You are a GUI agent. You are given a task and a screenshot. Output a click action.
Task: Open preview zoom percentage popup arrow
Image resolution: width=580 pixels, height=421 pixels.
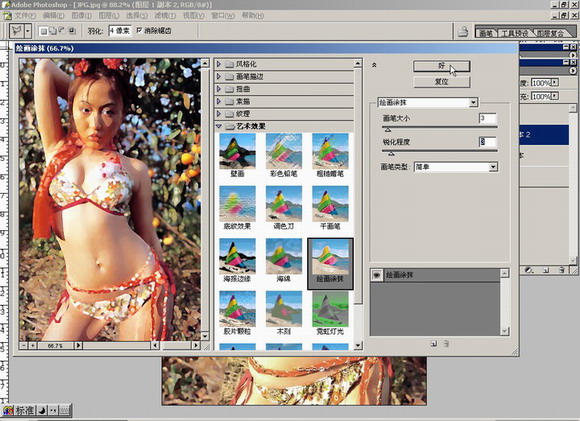coord(78,346)
